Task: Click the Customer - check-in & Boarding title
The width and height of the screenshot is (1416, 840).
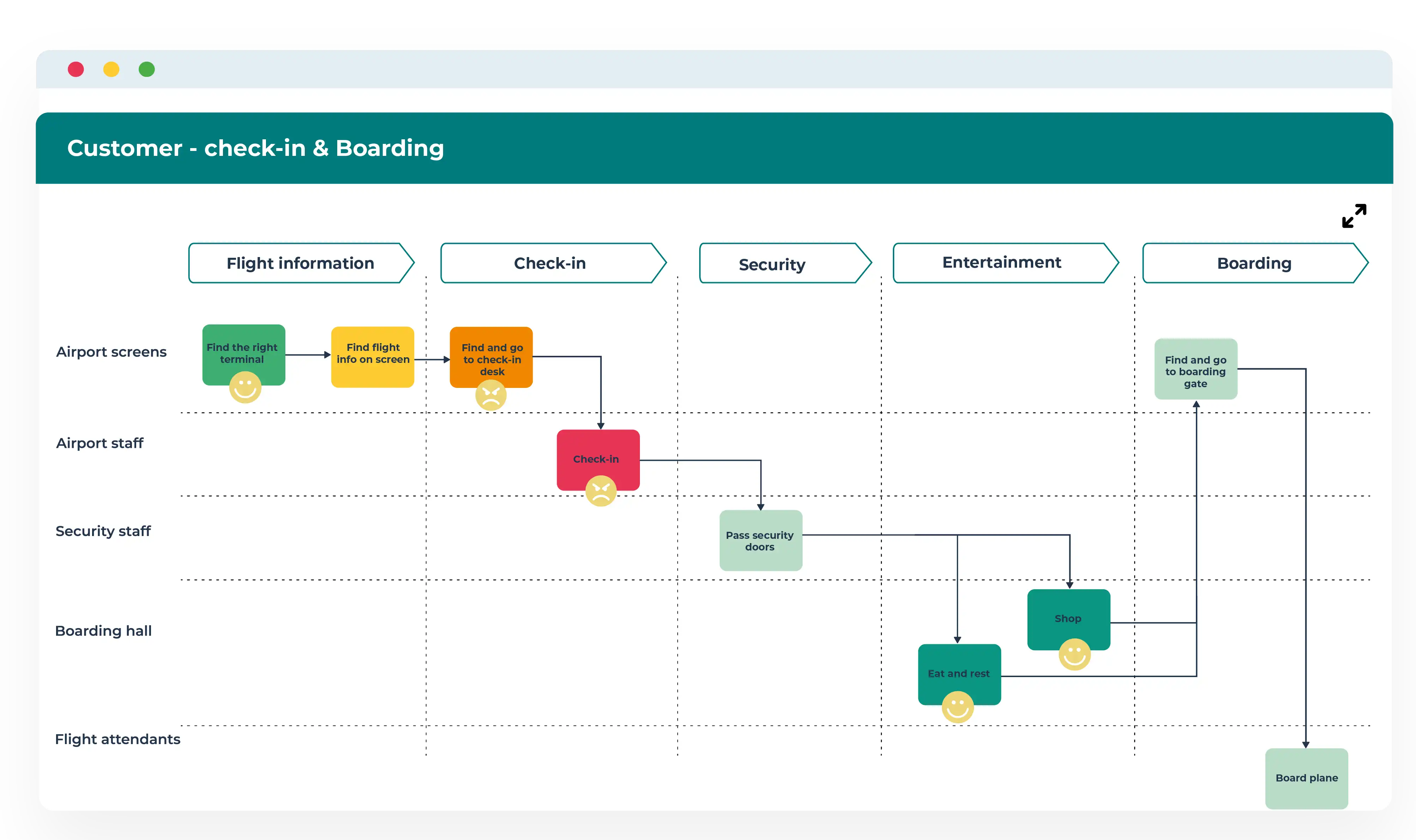Action: pos(255,148)
